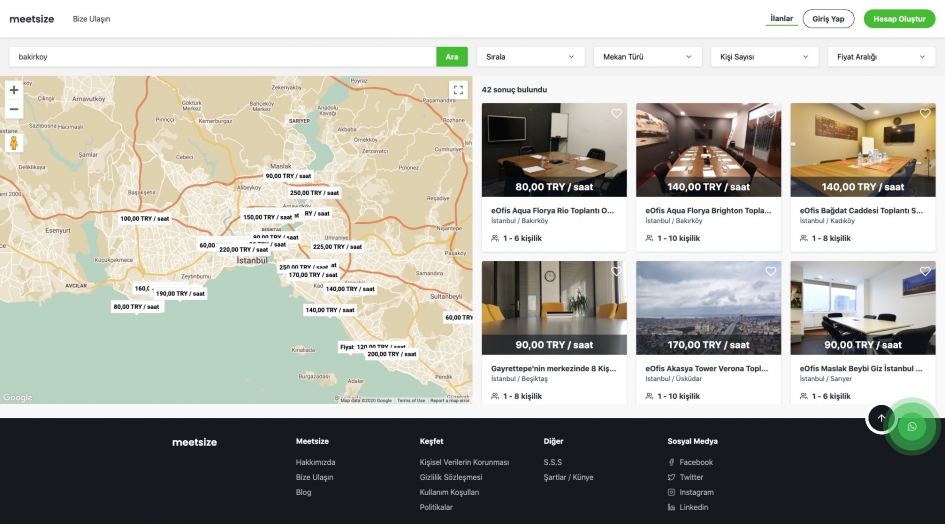Click the Street View pegman icon
Image resolution: width=945 pixels, height=524 pixels.
14,142
